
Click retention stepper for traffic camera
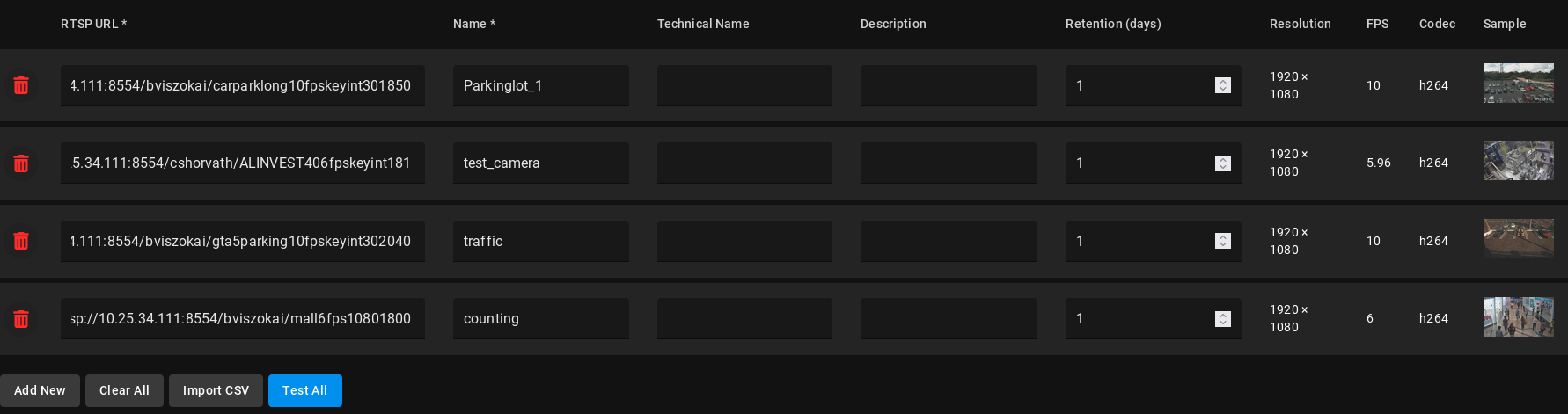tap(1222, 241)
